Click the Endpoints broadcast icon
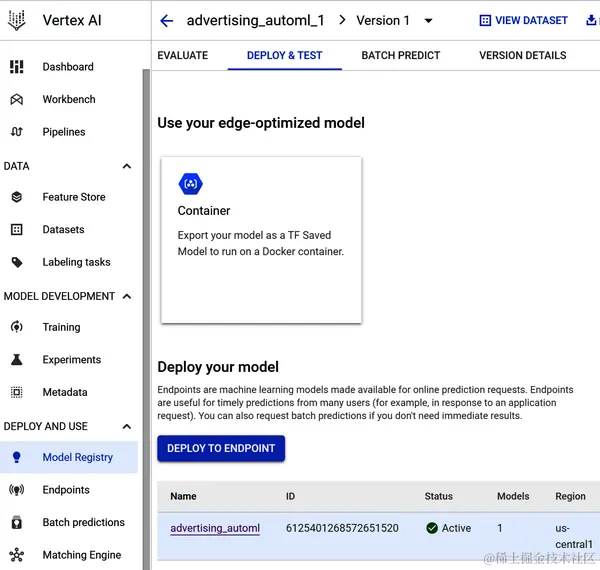The image size is (600, 570). pos(16,490)
